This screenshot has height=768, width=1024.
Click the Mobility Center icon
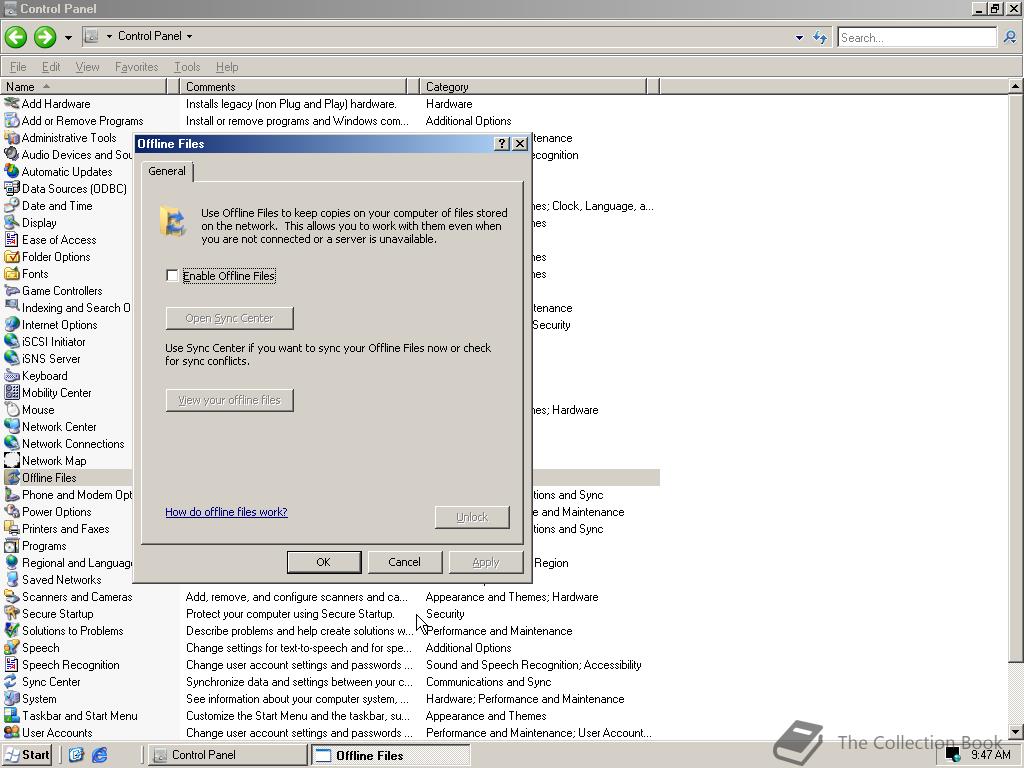tap(12, 392)
